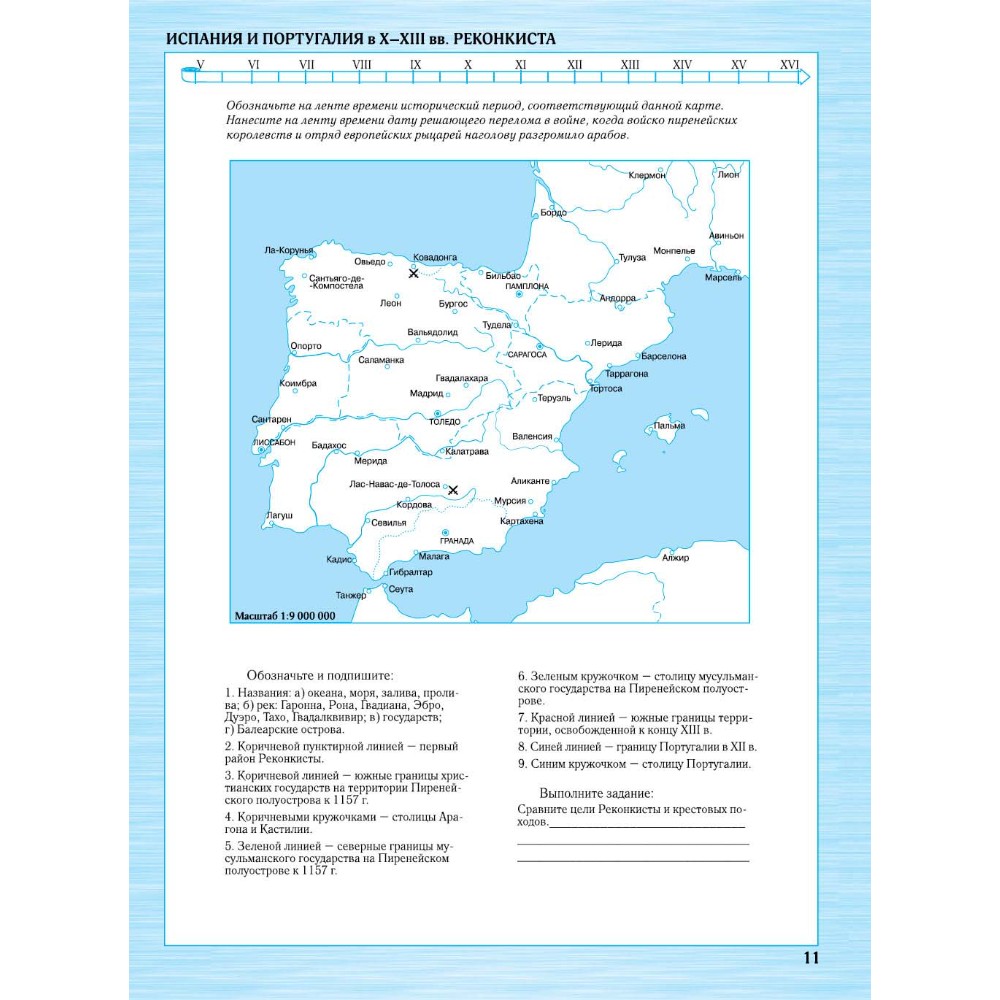Viewport: 1000px width, 1000px height.
Task: Pick century VIII on the timeline ribbon
Action: click(x=361, y=65)
